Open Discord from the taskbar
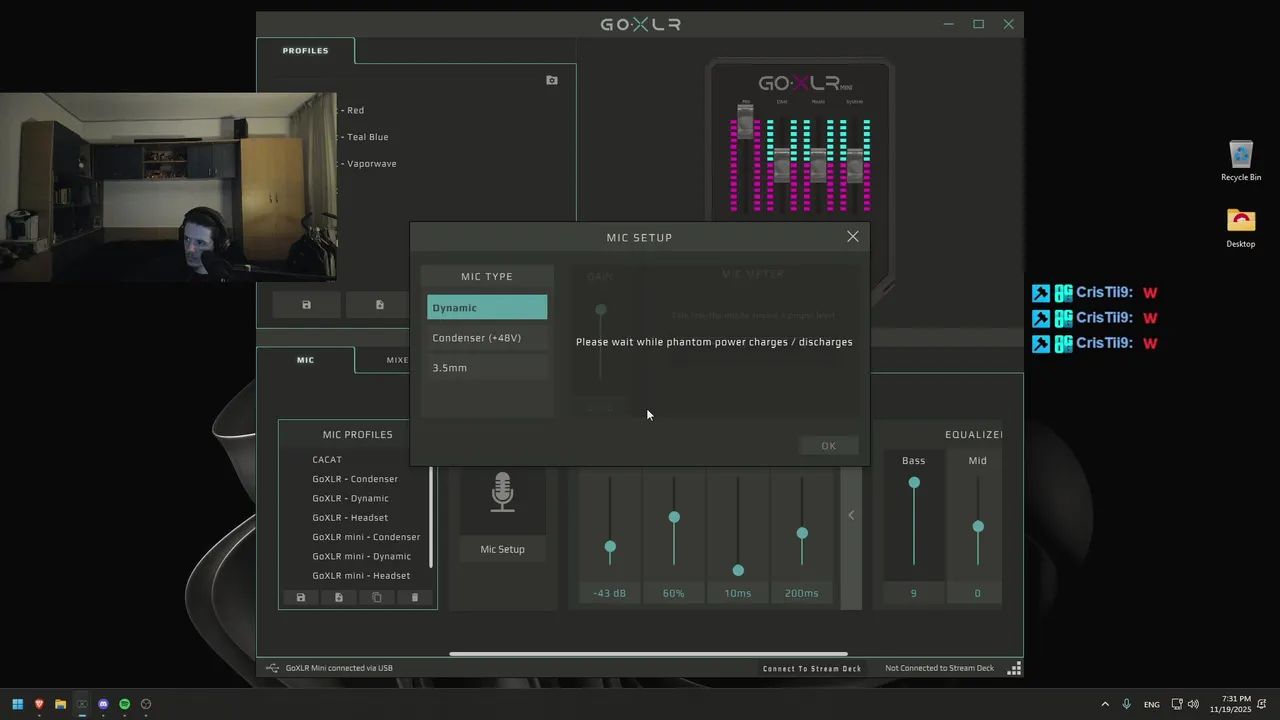Viewport: 1280px width, 720px height. pyautogui.click(x=103, y=704)
